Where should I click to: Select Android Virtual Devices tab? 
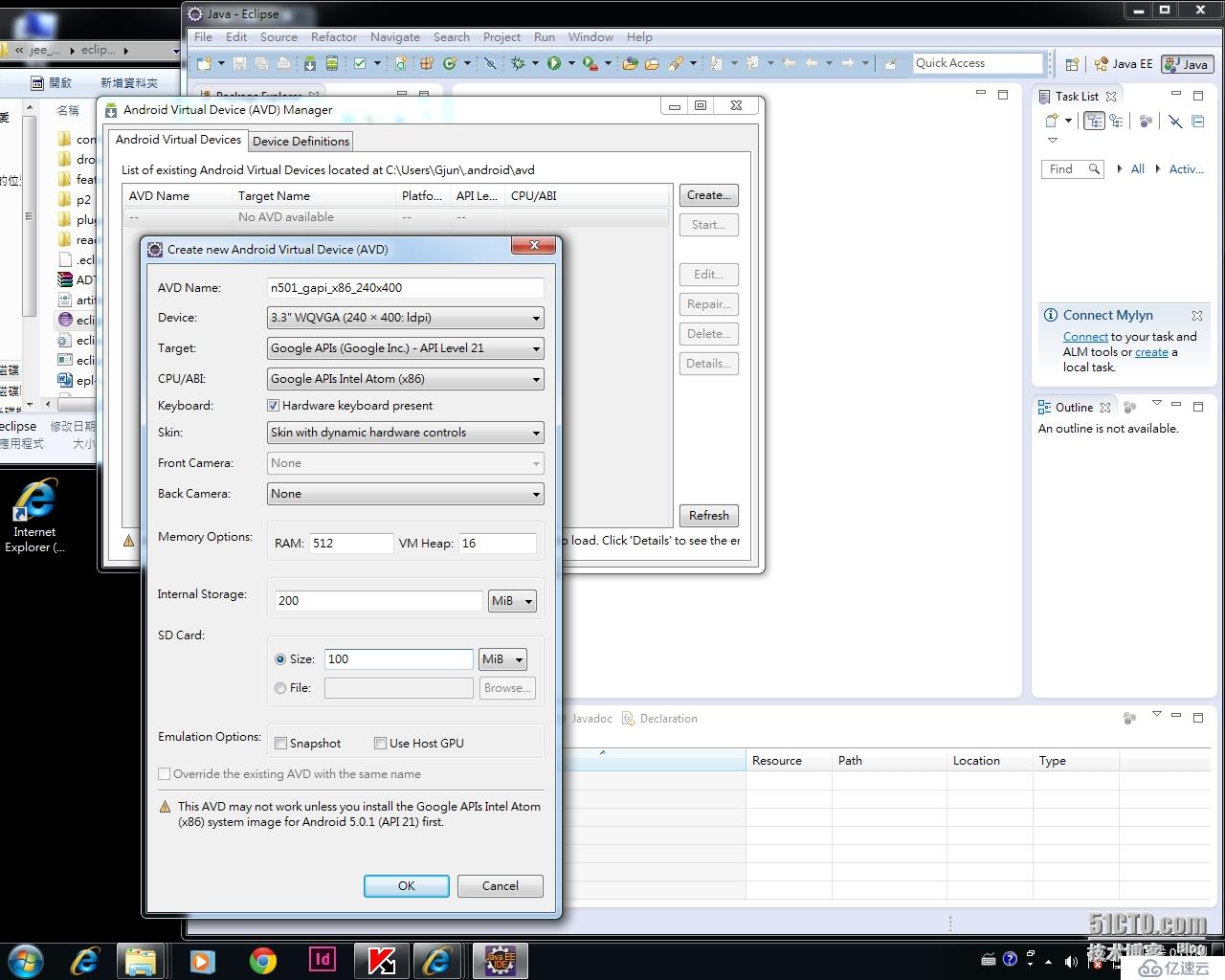(178, 140)
